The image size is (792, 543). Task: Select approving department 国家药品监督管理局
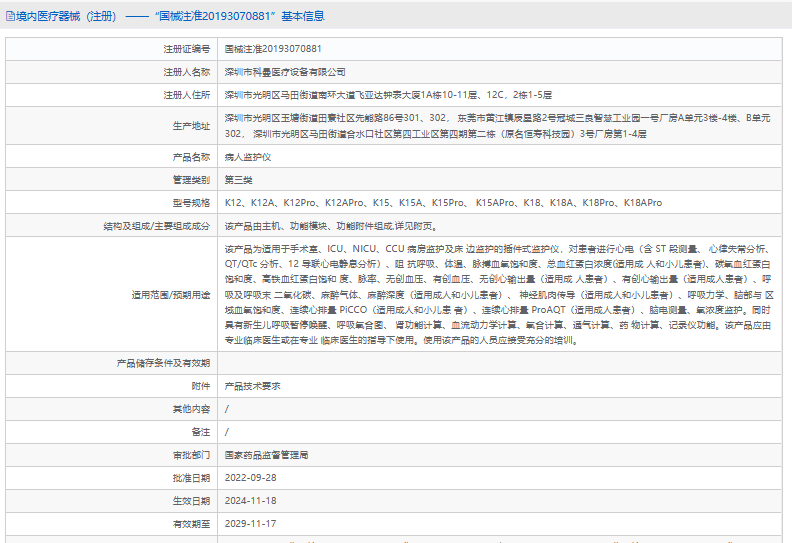(x=266, y=455)
